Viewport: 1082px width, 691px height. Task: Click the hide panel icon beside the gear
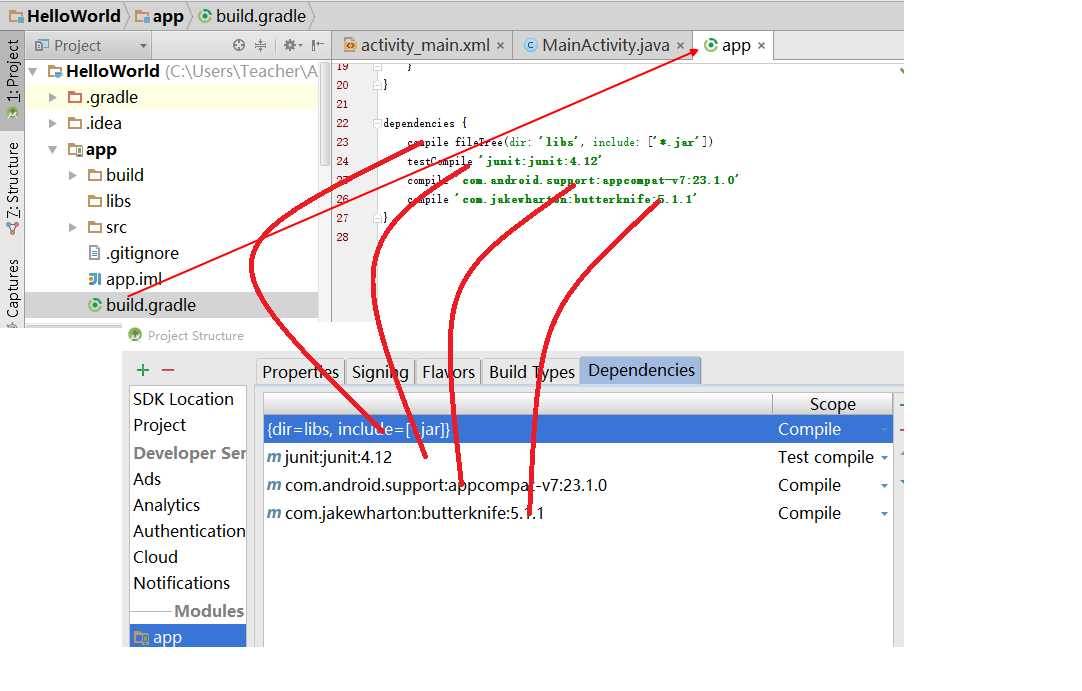coord(317,46)
